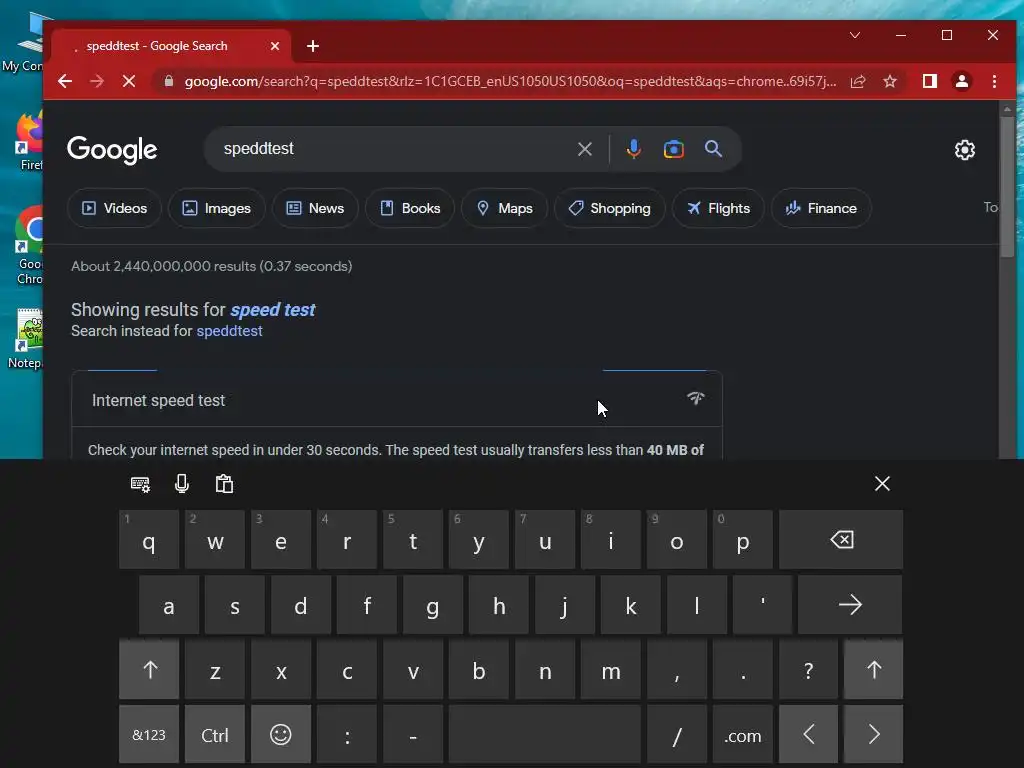Open the emoji keyboard panel
Screen dimensions: 1024x768
[281, 735]
